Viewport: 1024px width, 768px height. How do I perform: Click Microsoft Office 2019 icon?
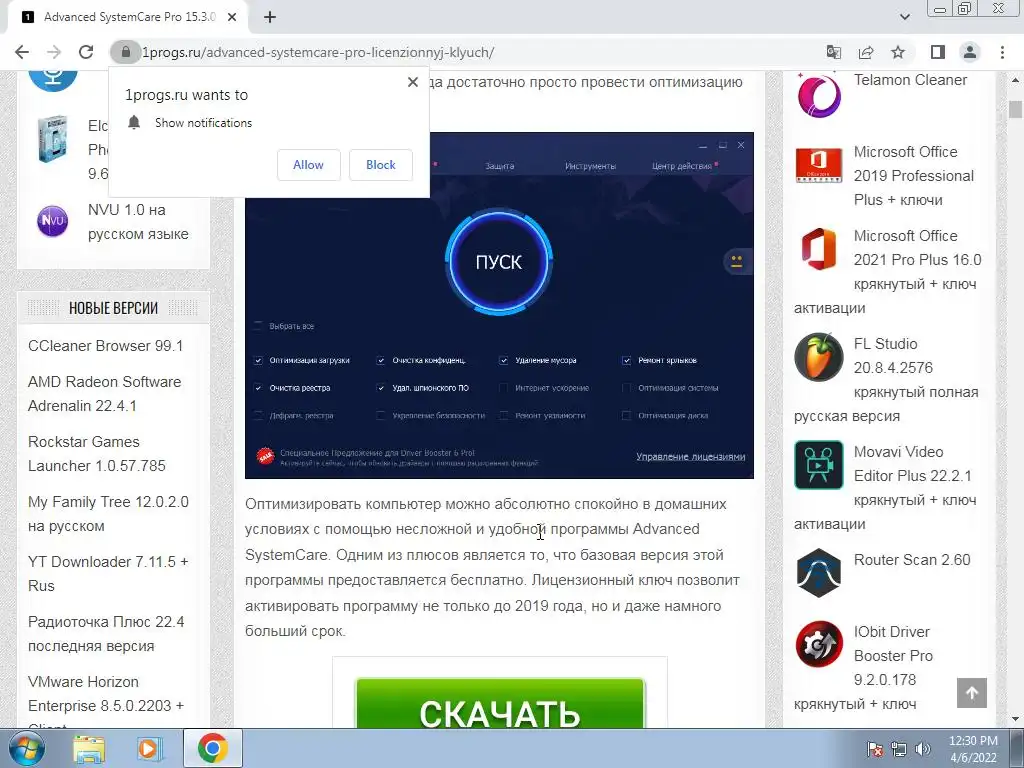click(819, 165)
